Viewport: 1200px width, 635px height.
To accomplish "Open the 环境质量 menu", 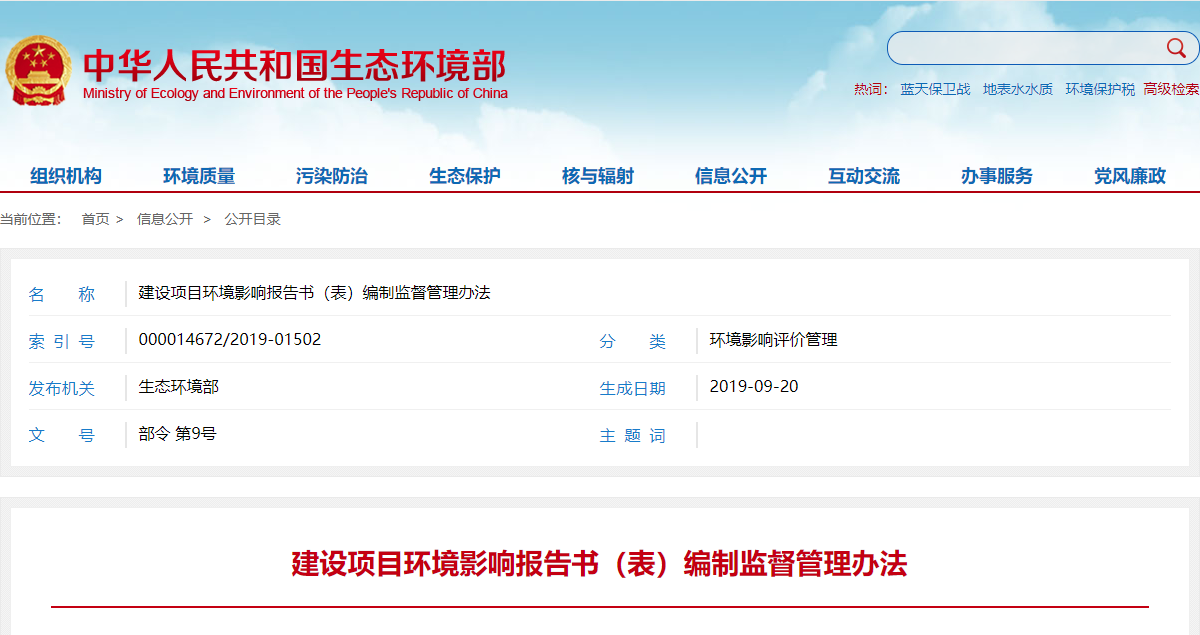I will click(x=199, y=176).
